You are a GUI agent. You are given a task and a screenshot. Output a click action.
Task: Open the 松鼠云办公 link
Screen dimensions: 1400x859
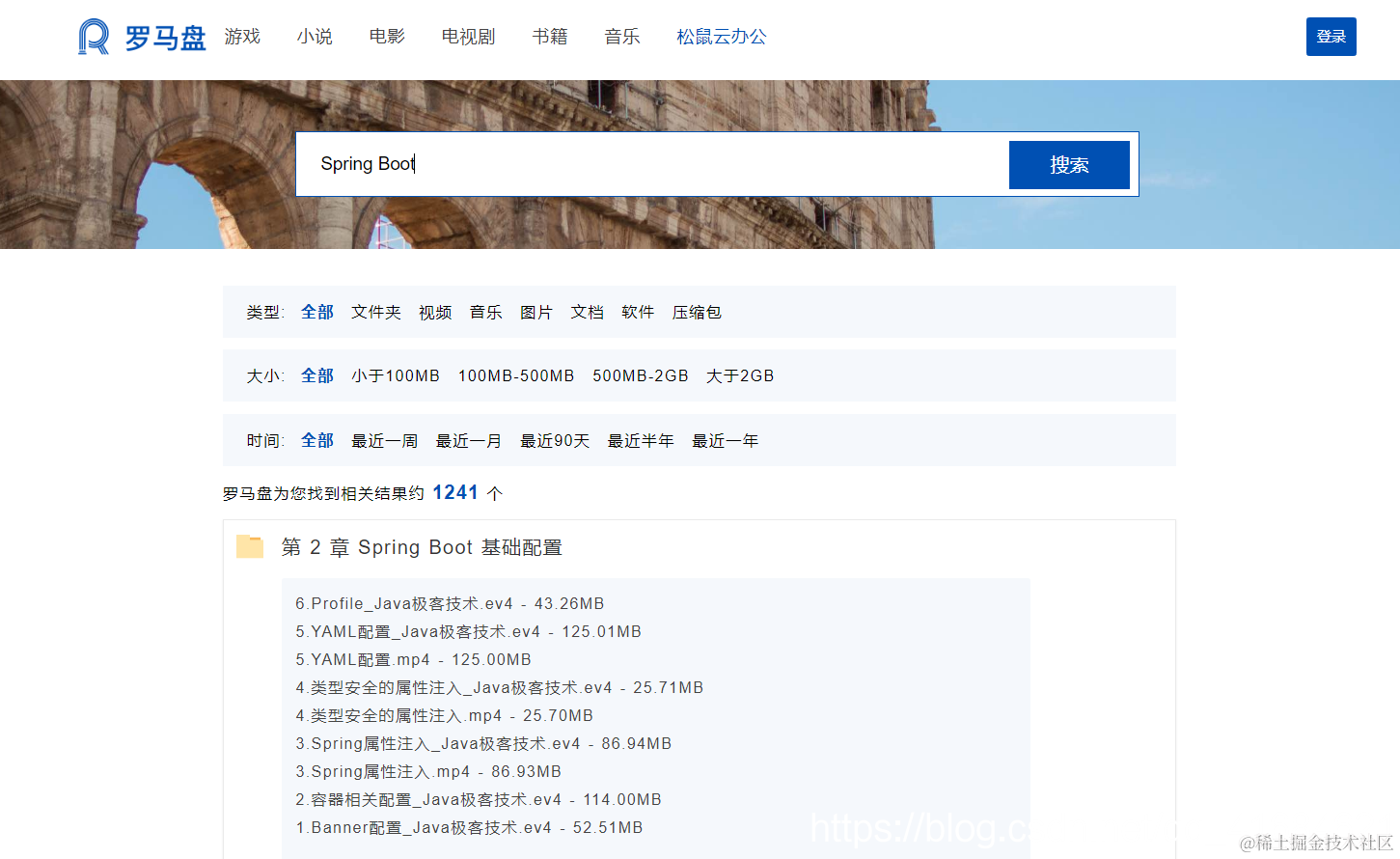[x=721, y=37]
